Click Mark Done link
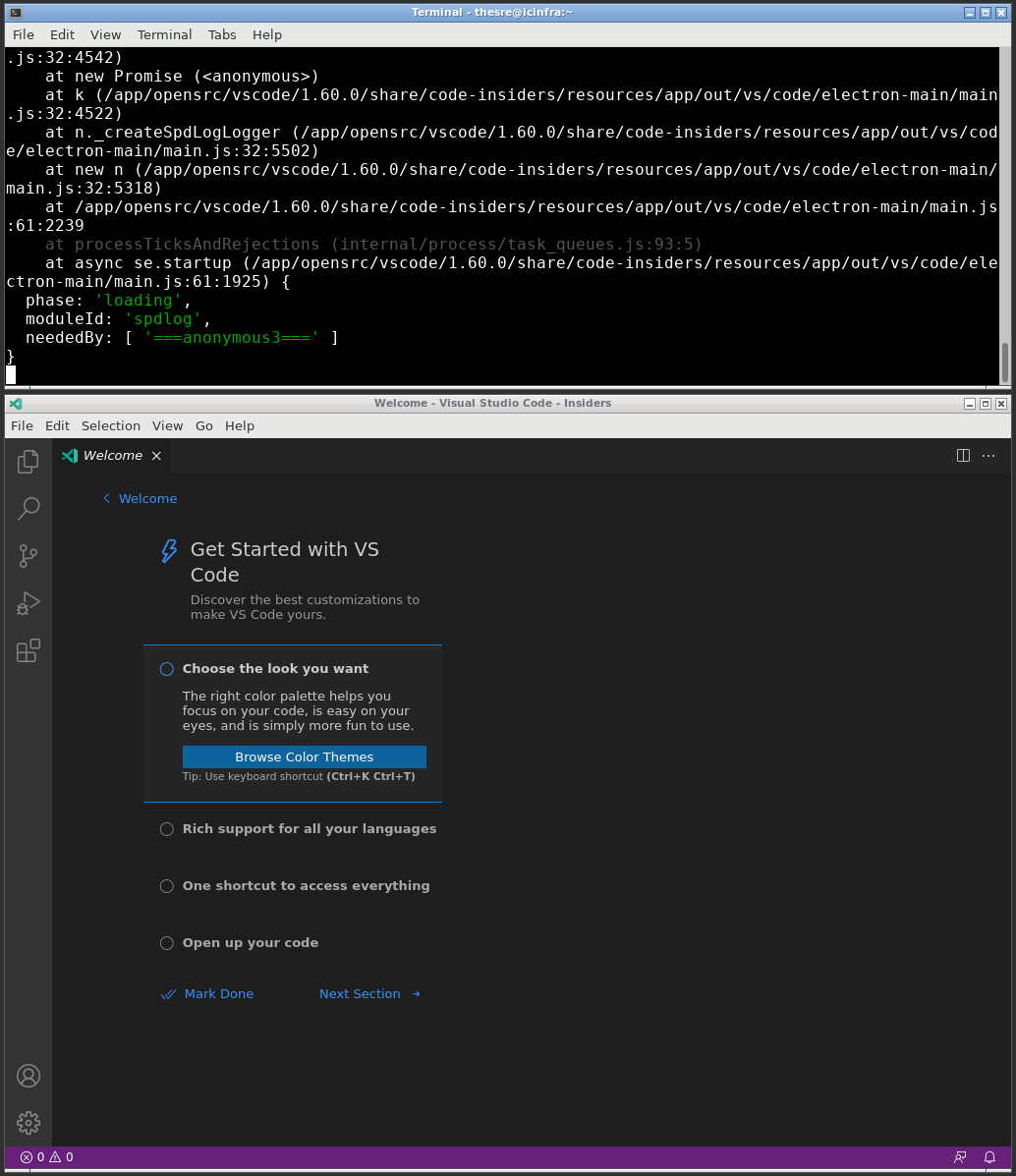Image resolution: width=1016 pixels, height=1176 pixels. pos(218,993)
